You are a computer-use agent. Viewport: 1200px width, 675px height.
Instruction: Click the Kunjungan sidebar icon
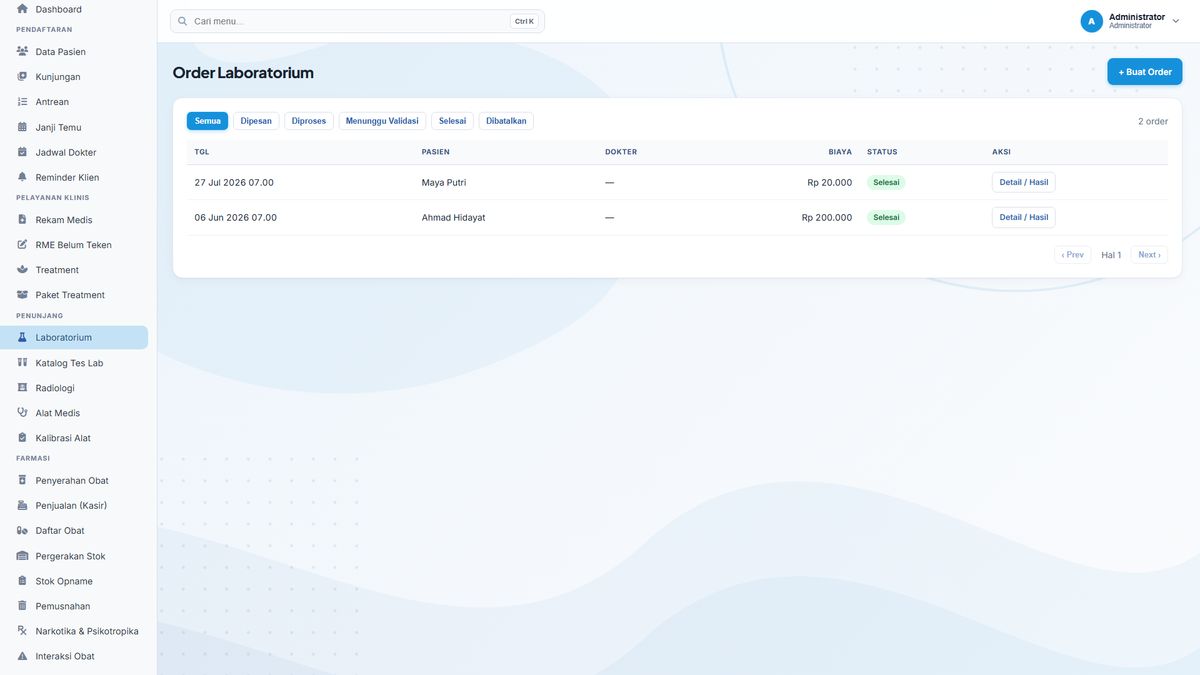(x=22, y=76)
